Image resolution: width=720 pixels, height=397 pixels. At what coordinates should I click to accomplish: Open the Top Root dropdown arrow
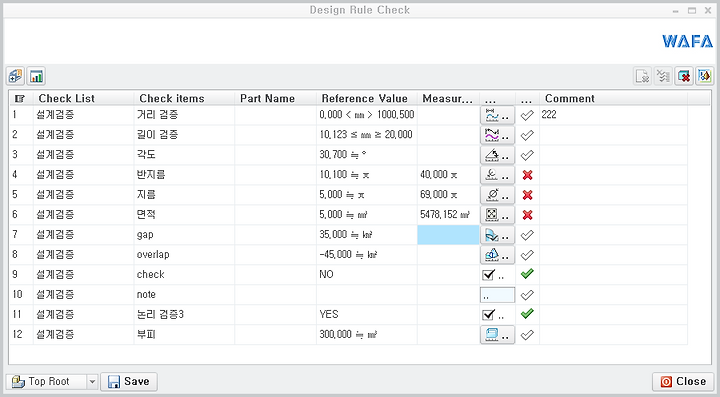(x=92, y=382)
